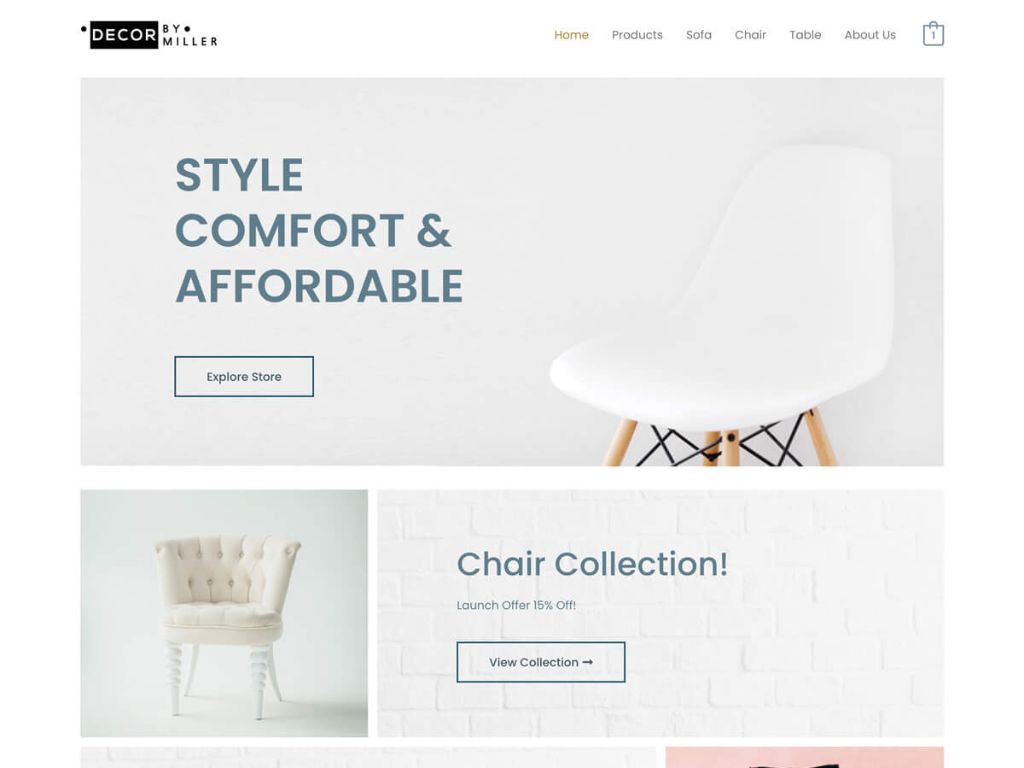This screenshot has height=768, width=1024.
Task: Click the Launch Offer 15% Off text
Action: tap(516, 605)
